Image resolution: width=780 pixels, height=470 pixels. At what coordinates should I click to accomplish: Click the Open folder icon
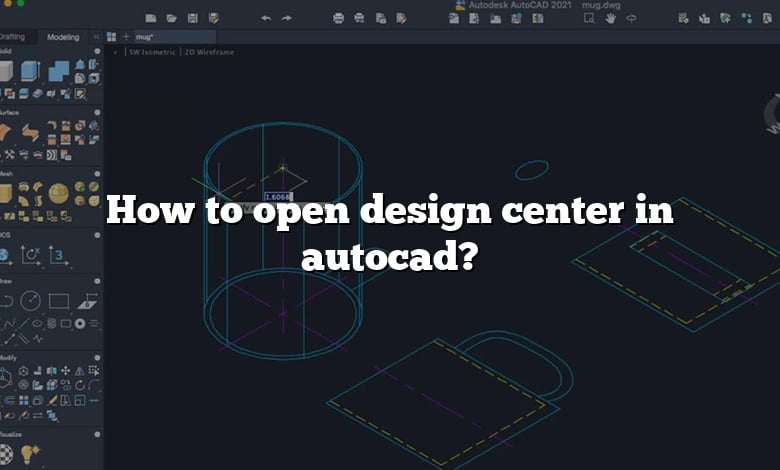172,18
